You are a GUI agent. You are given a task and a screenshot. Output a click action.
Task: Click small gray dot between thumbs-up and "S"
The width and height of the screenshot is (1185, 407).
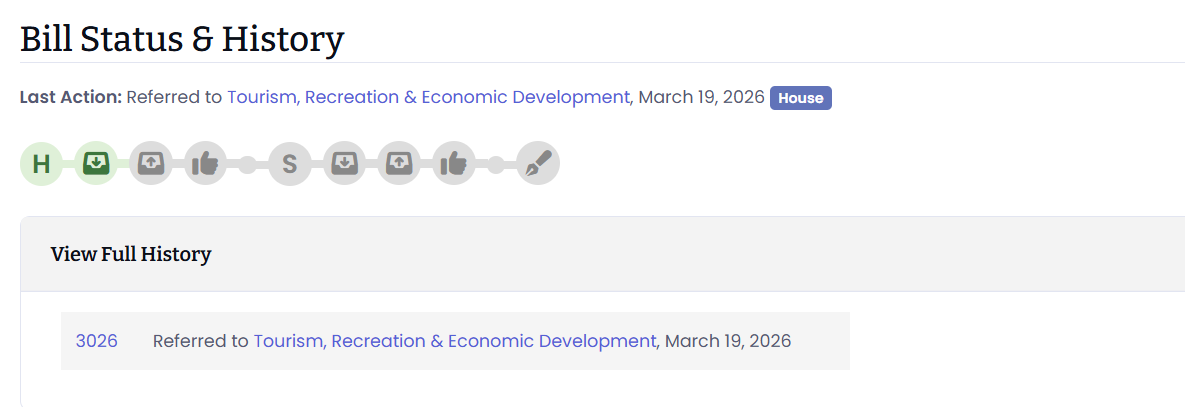(x=247, y=164)
